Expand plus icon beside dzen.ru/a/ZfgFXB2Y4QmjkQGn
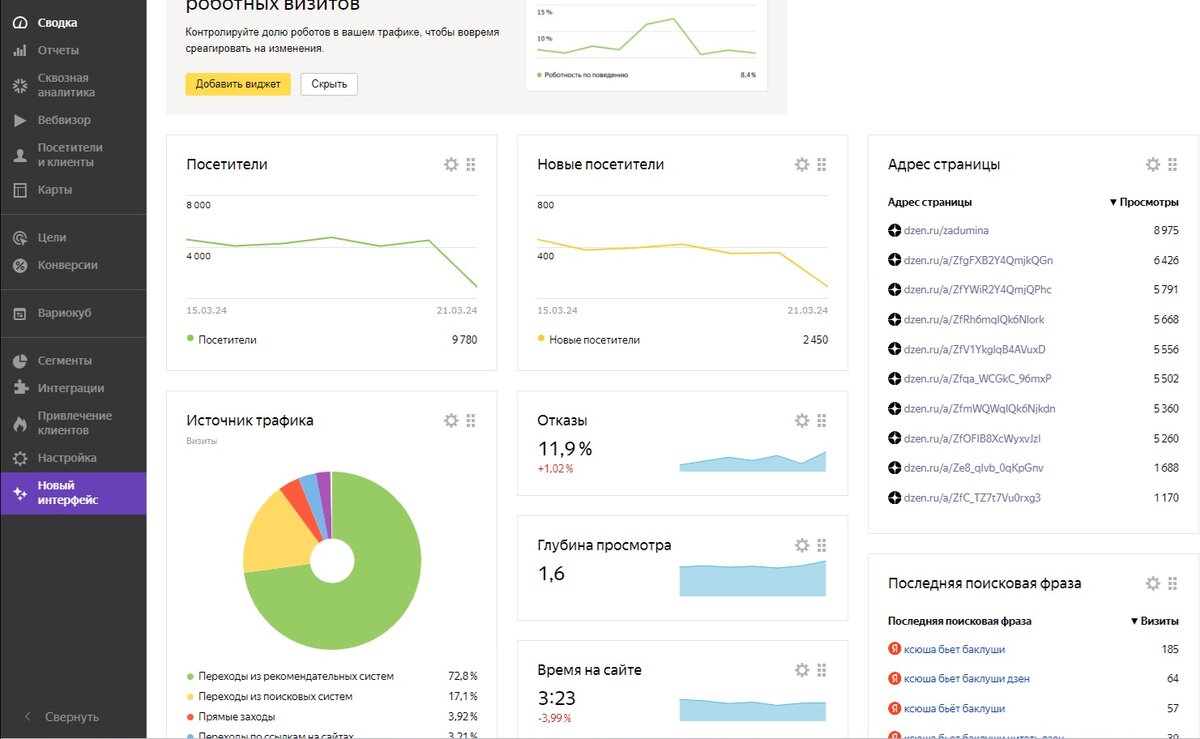This screenshot has width=1200, height=739. tap(894, 260)
